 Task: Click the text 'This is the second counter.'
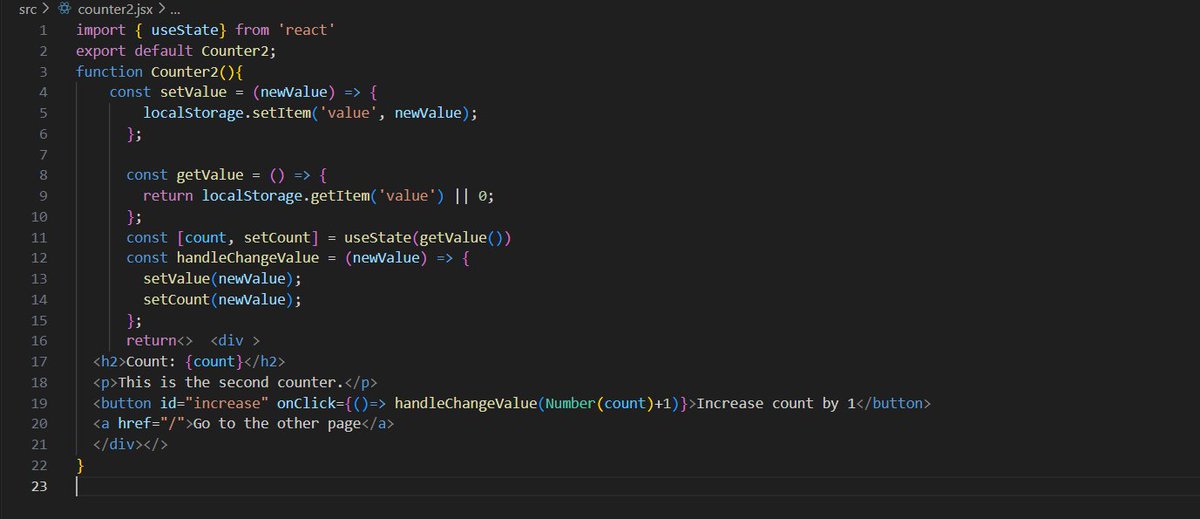[231, 383]
